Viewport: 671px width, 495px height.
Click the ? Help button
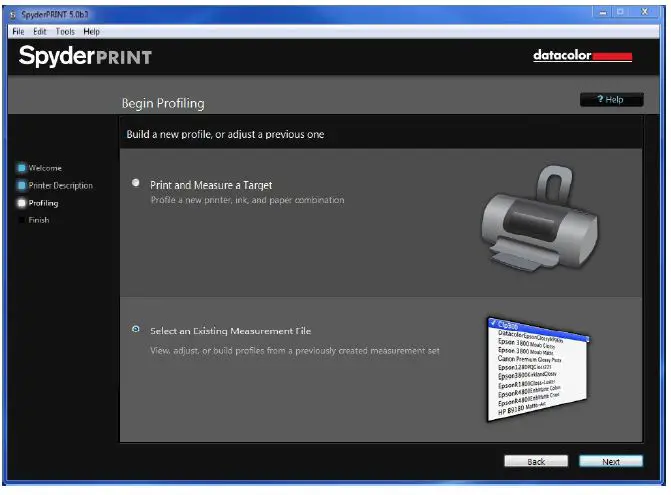point(612,100)
